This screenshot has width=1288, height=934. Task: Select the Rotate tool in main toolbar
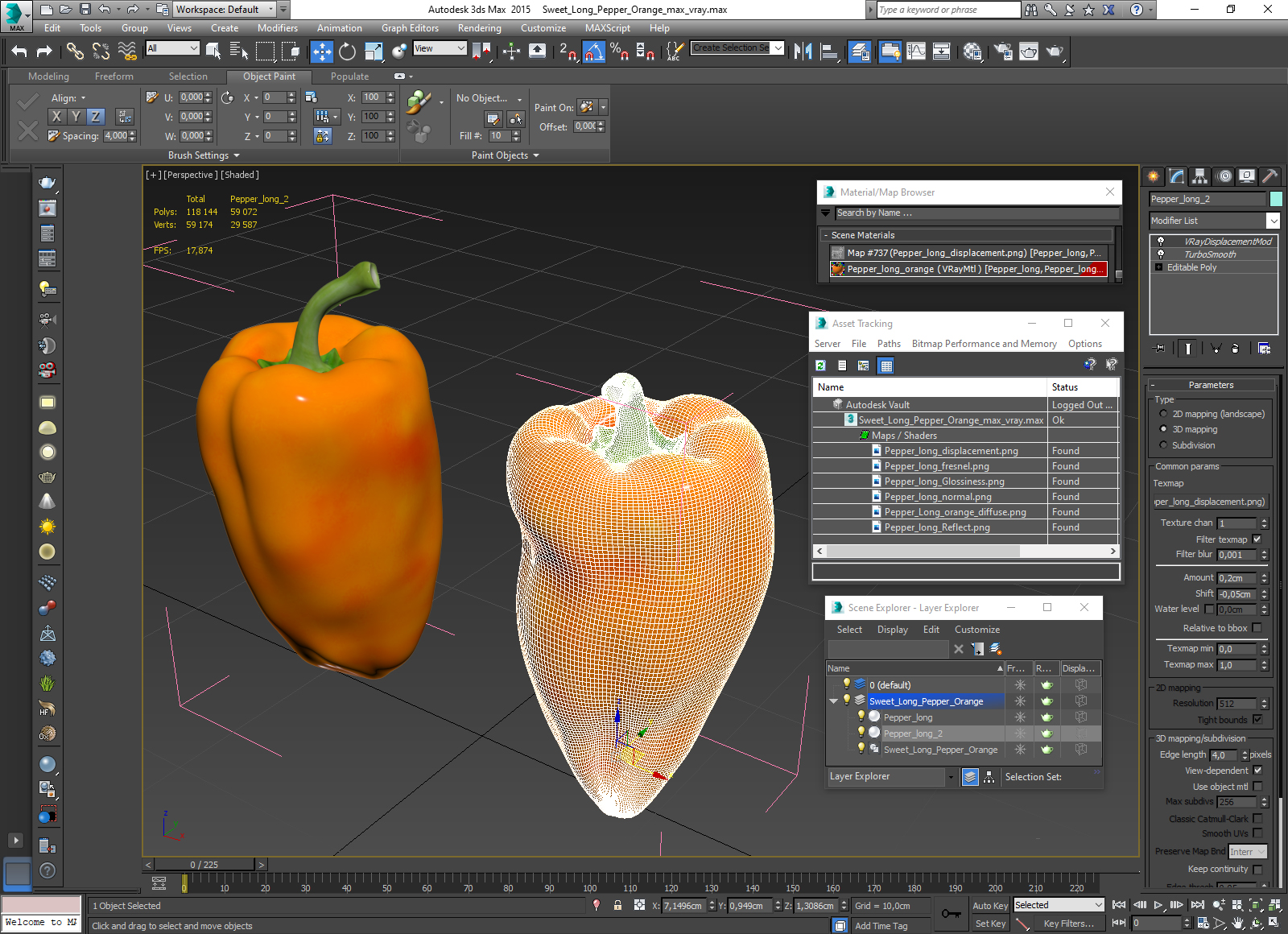(347, 52)
